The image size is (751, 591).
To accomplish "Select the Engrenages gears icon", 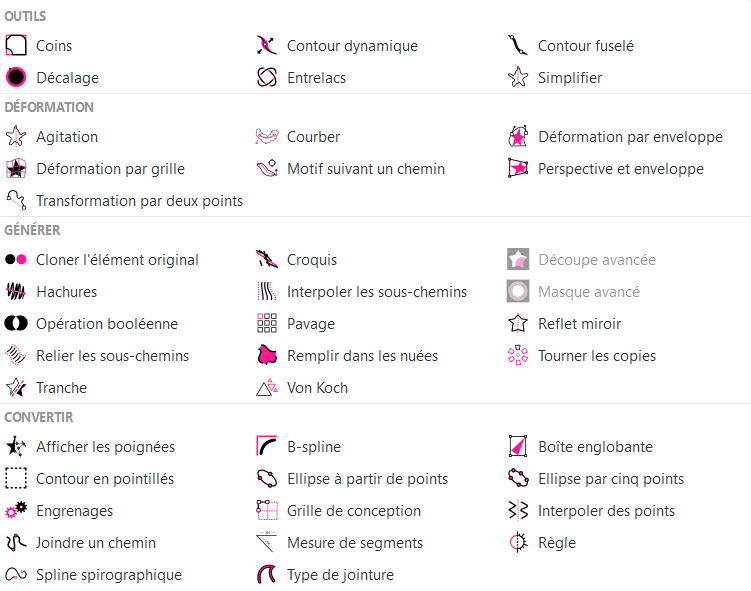I will pyautogui.click(x=16, y=511).
